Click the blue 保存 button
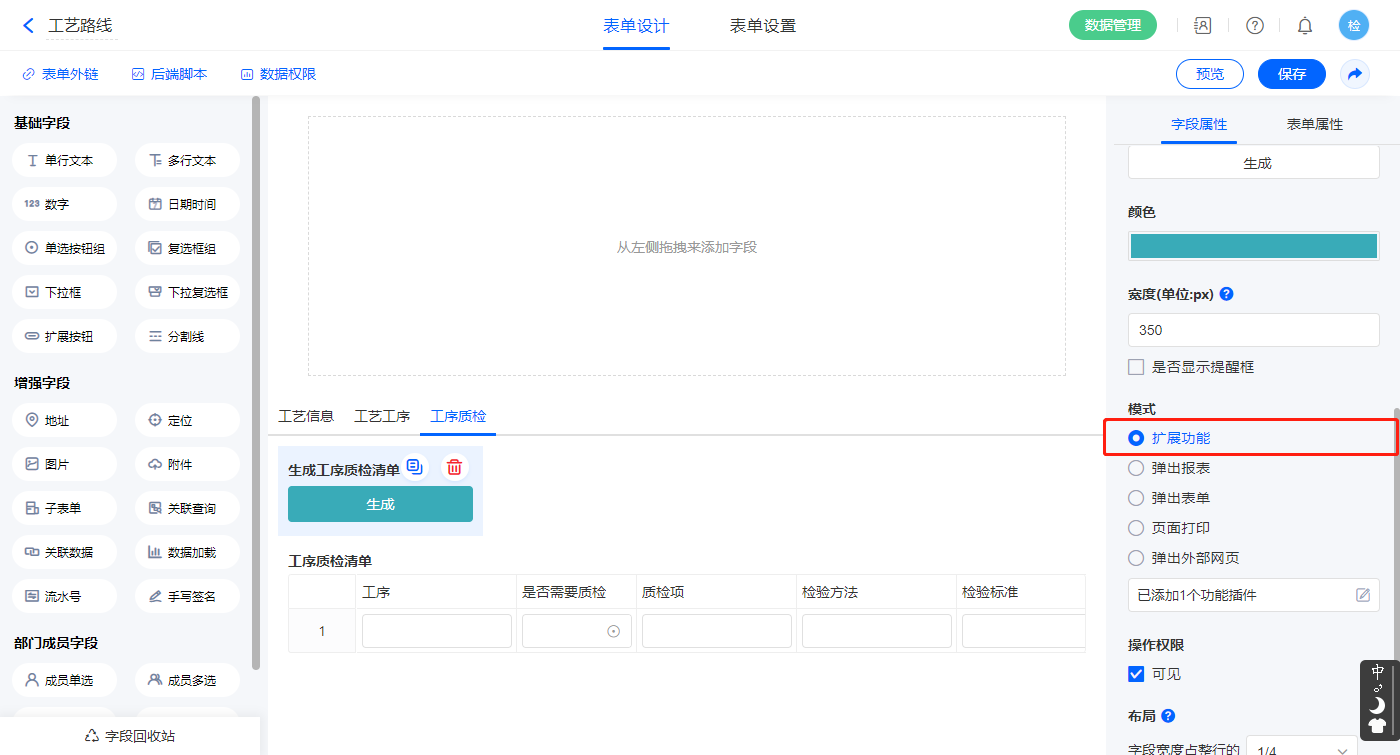This screenshot has height=755, width=1400. 1291,74
